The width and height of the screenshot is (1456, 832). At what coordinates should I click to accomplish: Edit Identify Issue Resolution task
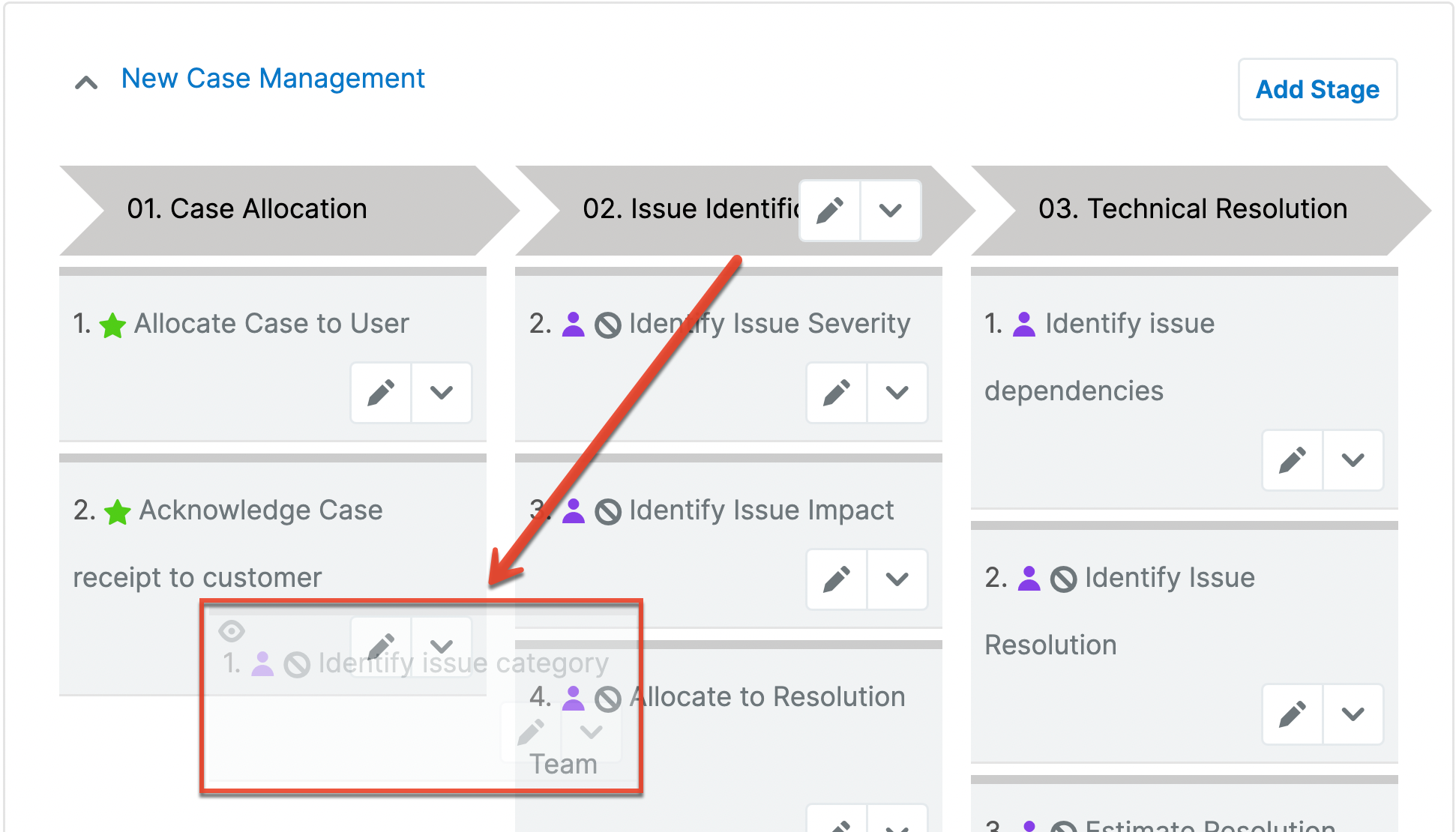1293,714
